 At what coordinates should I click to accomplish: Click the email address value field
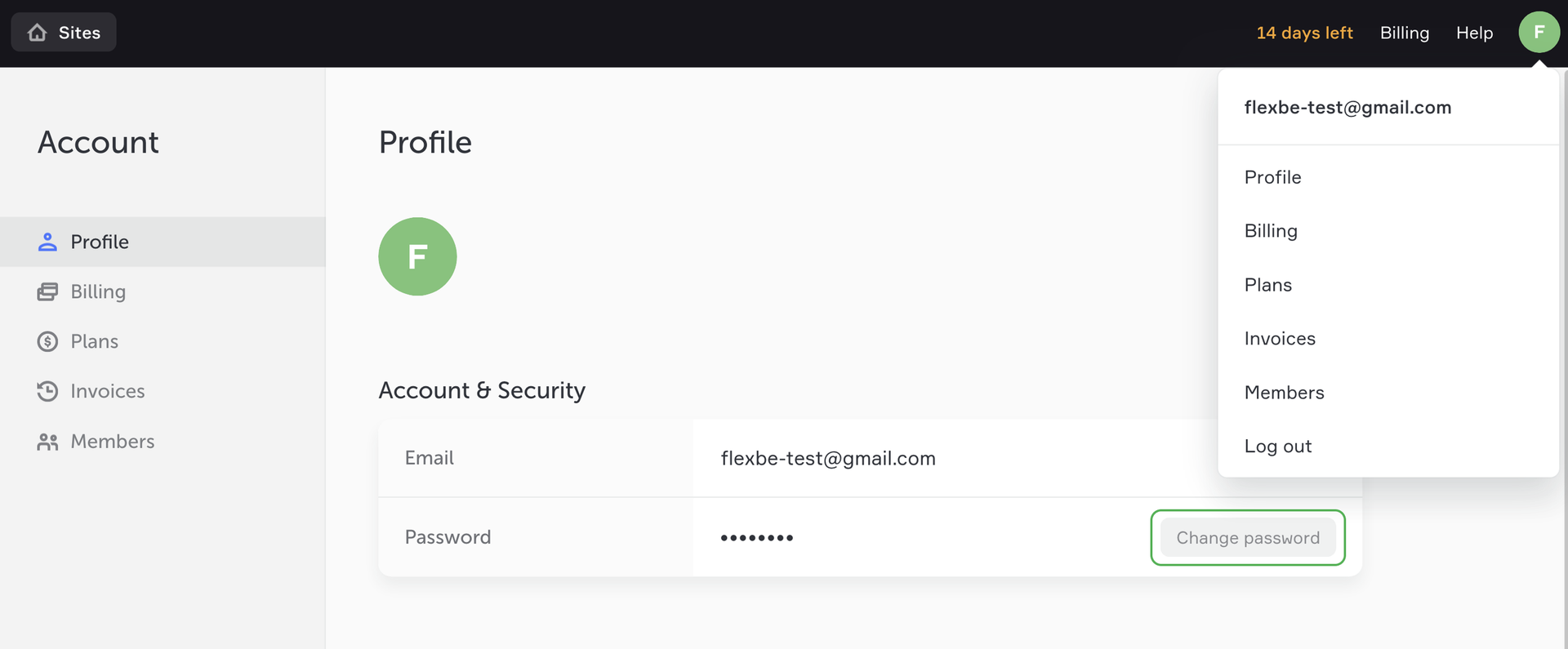[x=828, y=459]
